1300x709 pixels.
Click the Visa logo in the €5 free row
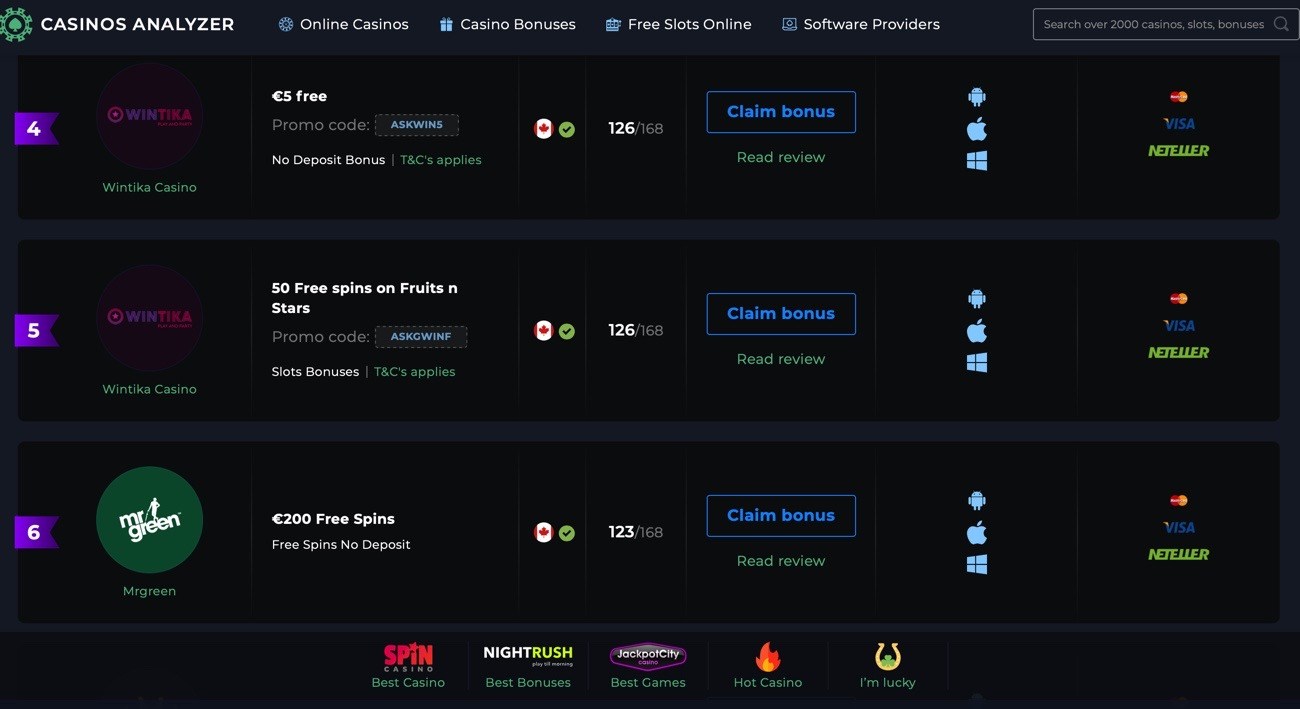(x=1179, y=124)
